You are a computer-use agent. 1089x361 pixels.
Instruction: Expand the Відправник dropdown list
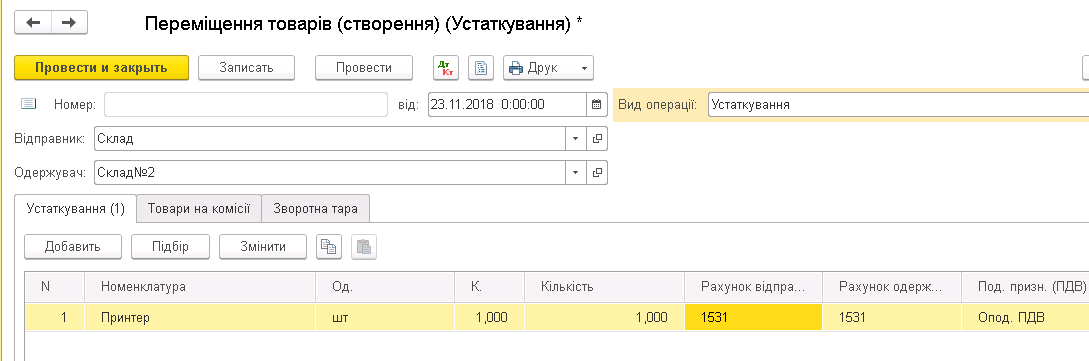575,139
